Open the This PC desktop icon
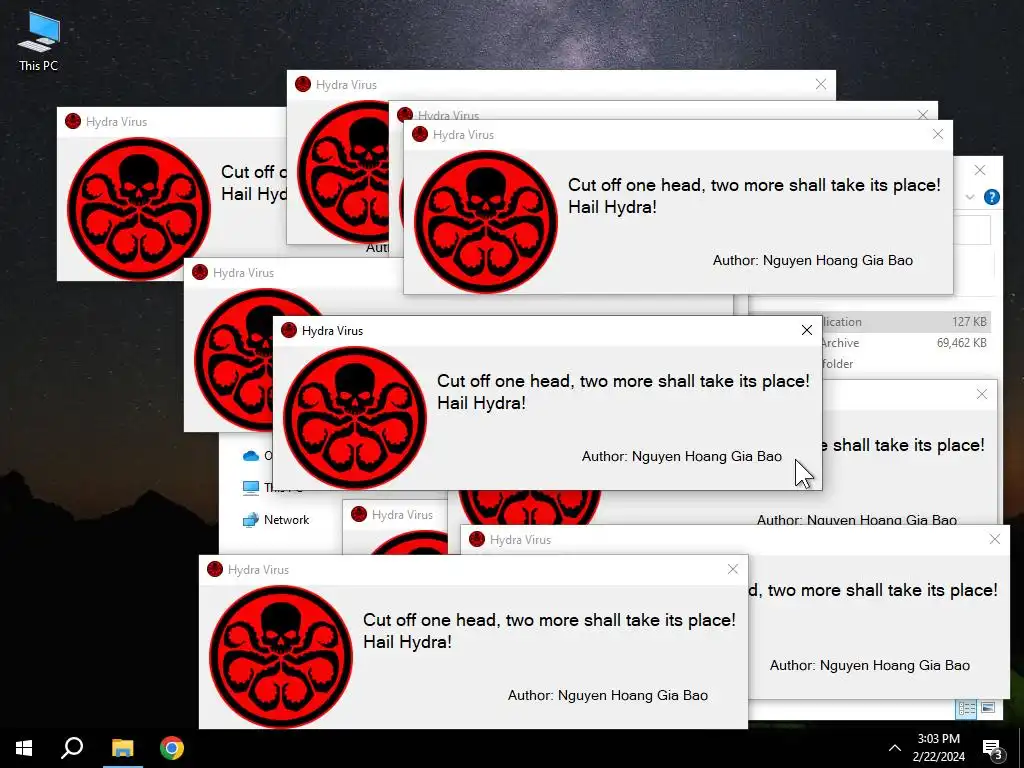Image resolution: width=1024 pixels, height=768 pixels. click(39, 40)
